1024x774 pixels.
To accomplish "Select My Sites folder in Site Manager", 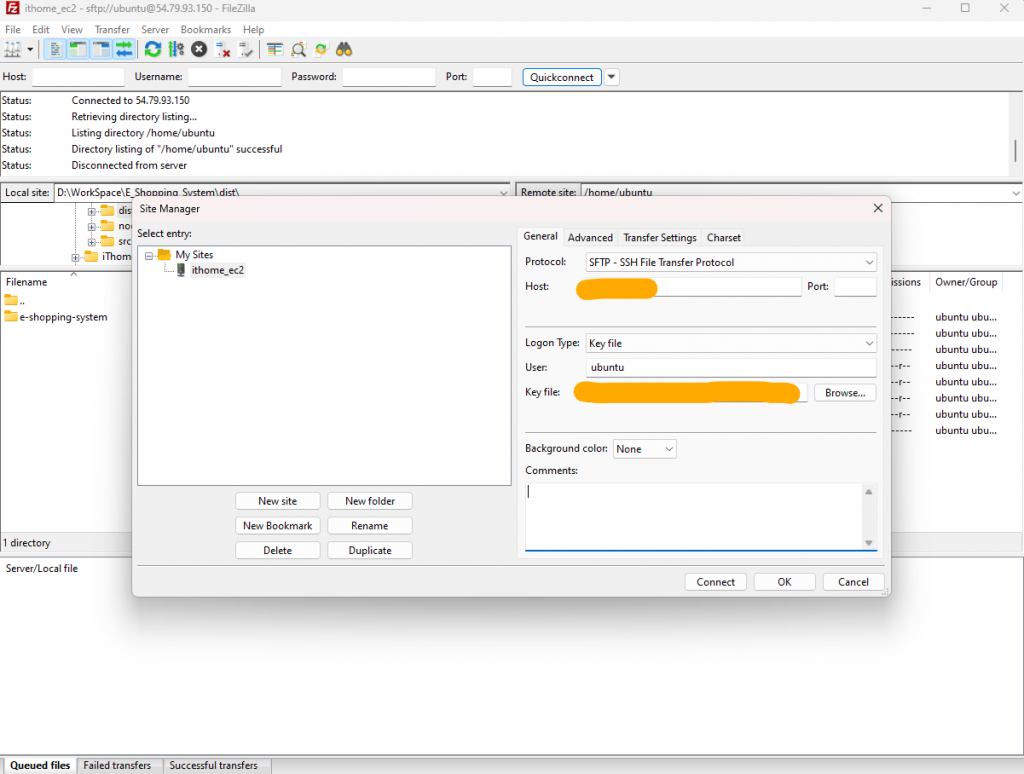I will tap(194, 255).
